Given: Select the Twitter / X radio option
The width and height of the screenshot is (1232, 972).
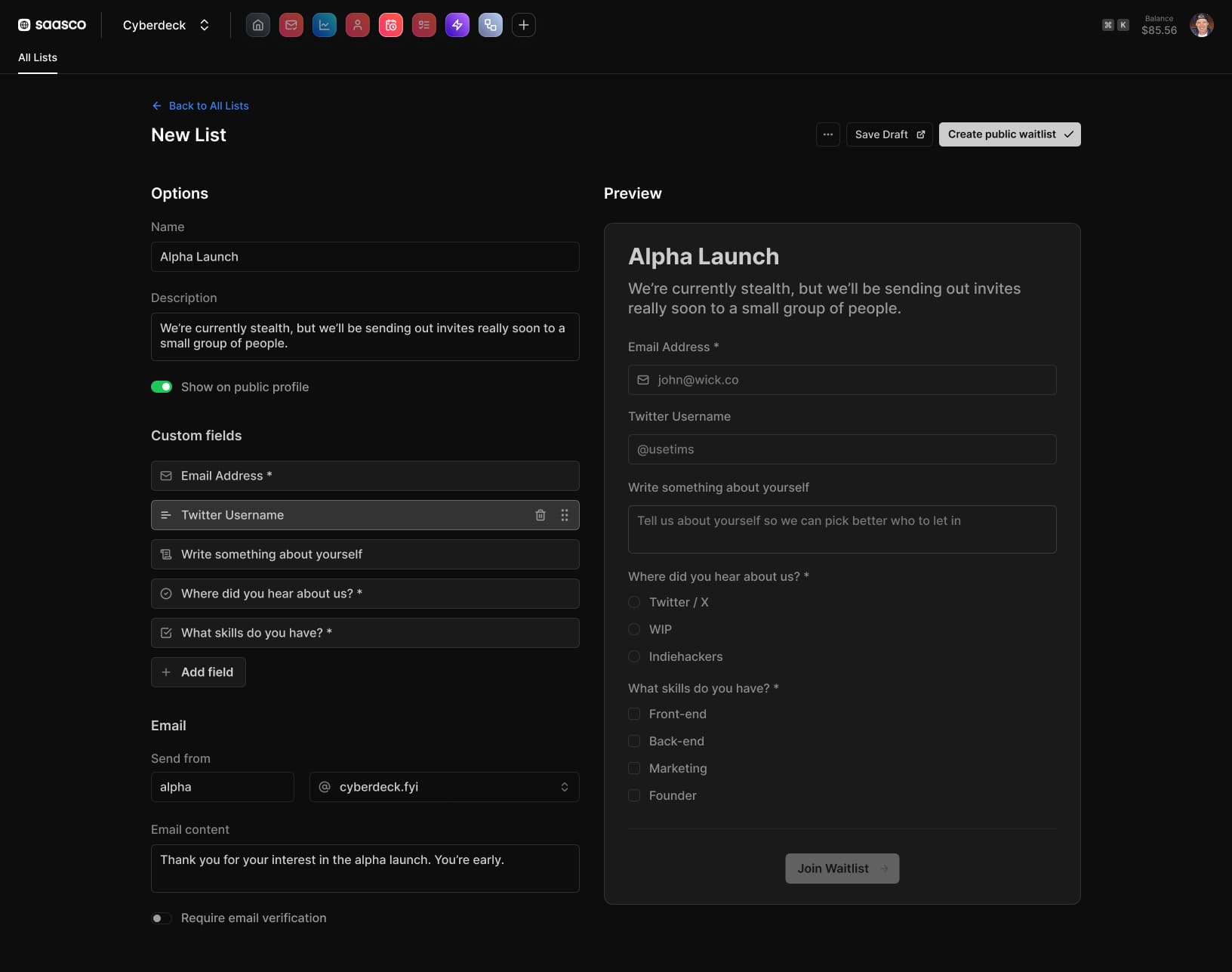Looking at the screenshot, I should pyautogui.click(x=634, y=602).
